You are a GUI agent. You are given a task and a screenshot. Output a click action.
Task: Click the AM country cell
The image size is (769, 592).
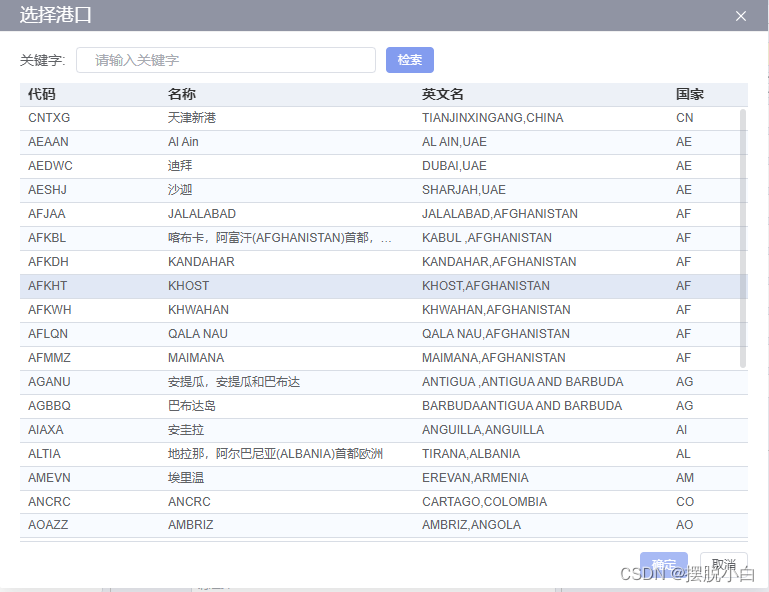pos(685,478)
